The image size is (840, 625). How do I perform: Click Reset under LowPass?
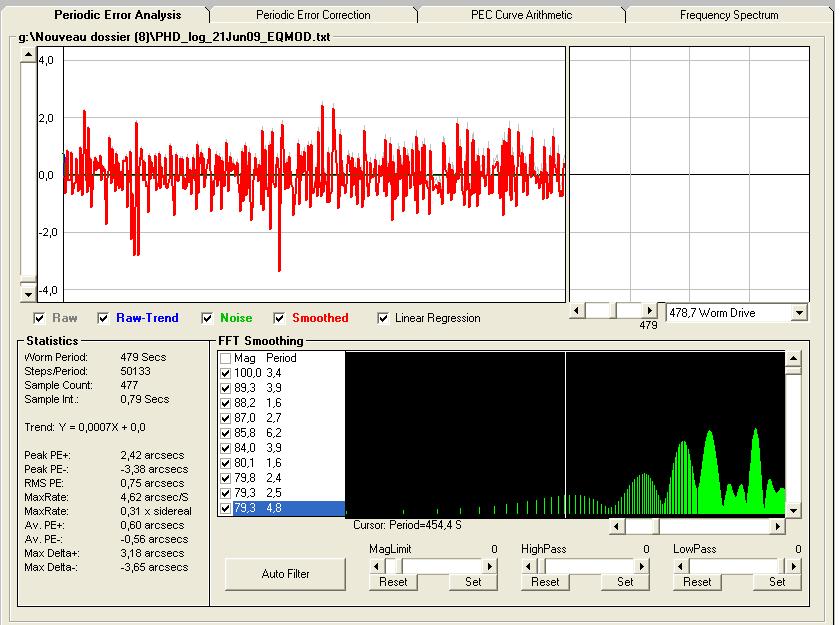tap(697, 582)
